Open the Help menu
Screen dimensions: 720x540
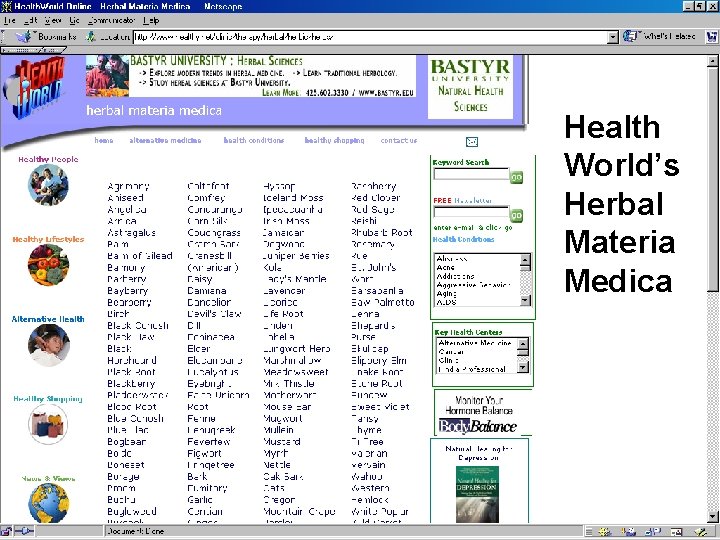(151, 21)
